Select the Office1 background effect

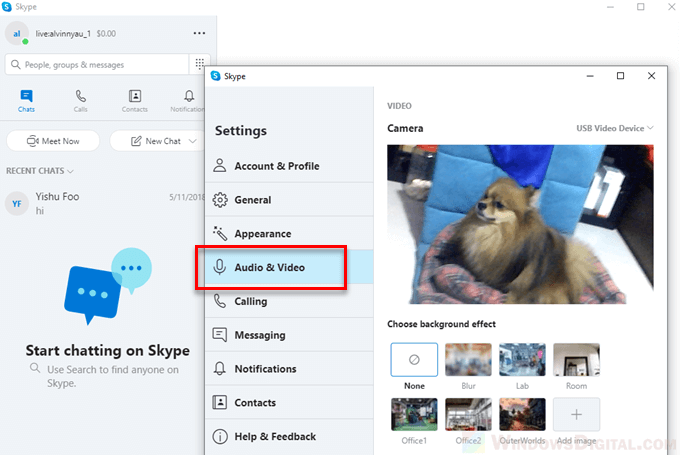tap(414, 415)
